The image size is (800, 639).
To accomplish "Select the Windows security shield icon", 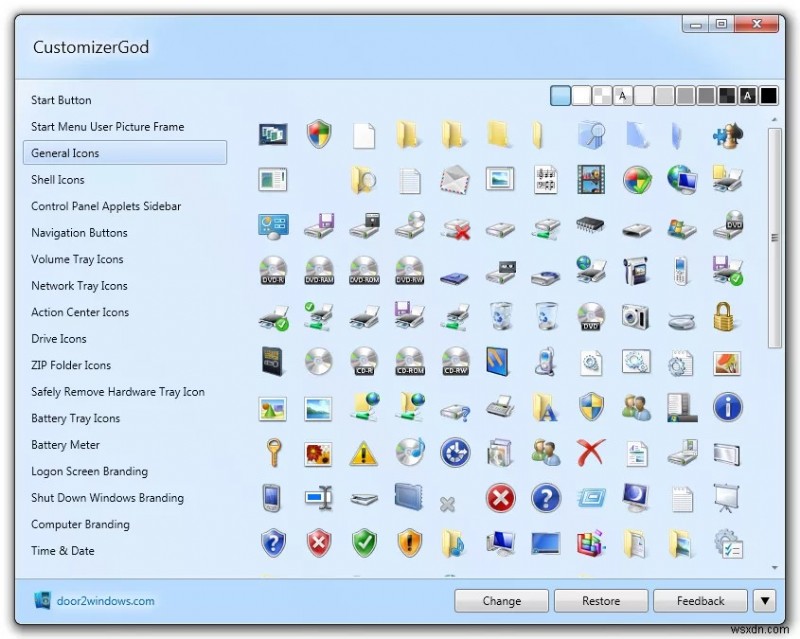I will pyautogui.click(x=317, y=133).
